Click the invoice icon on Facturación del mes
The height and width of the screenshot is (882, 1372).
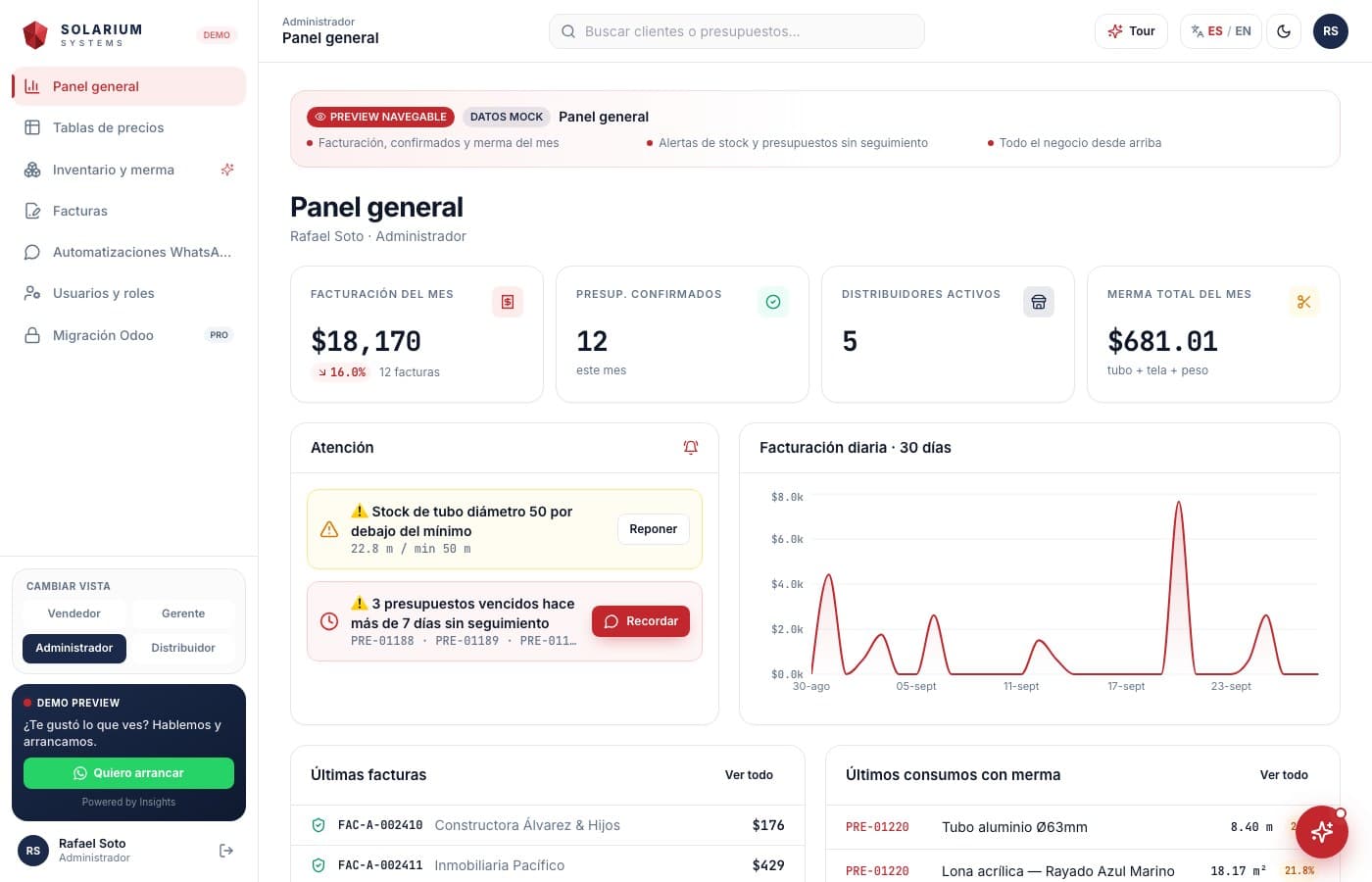click(x=508, y=302)
